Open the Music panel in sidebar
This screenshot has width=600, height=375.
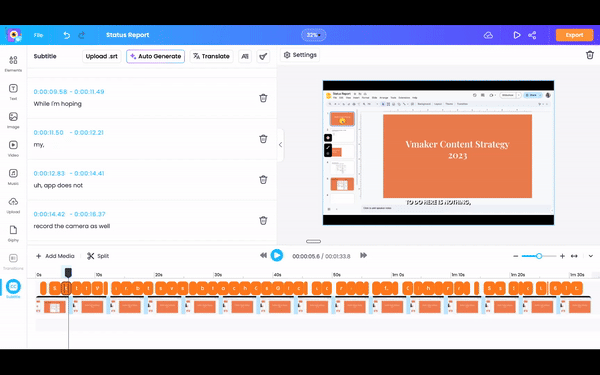click(13, 176)
